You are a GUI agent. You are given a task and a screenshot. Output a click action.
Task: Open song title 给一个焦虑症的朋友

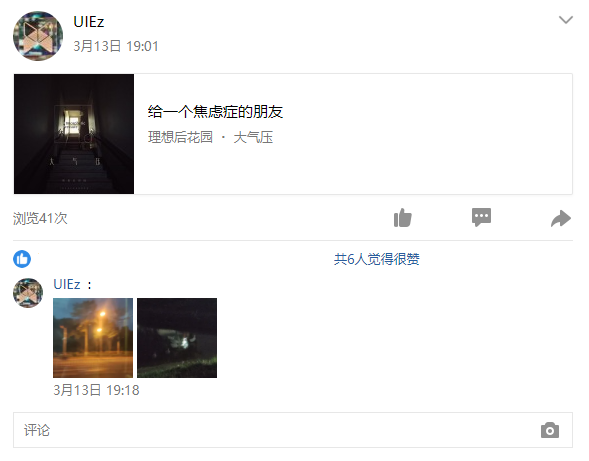point(215,112)
